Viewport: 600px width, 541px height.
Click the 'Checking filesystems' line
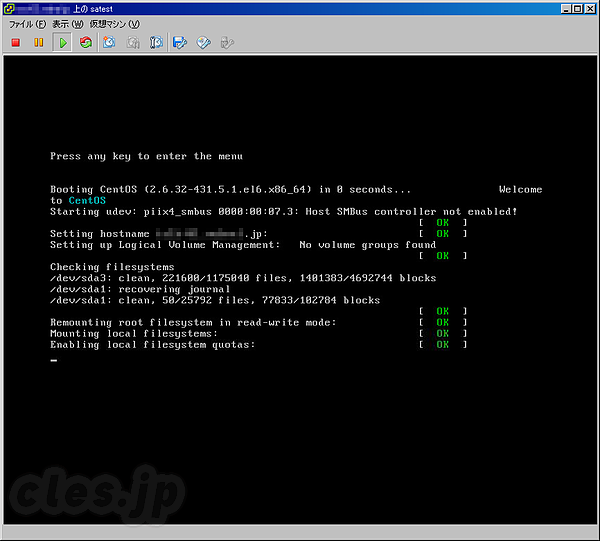[x=112, y=267]
